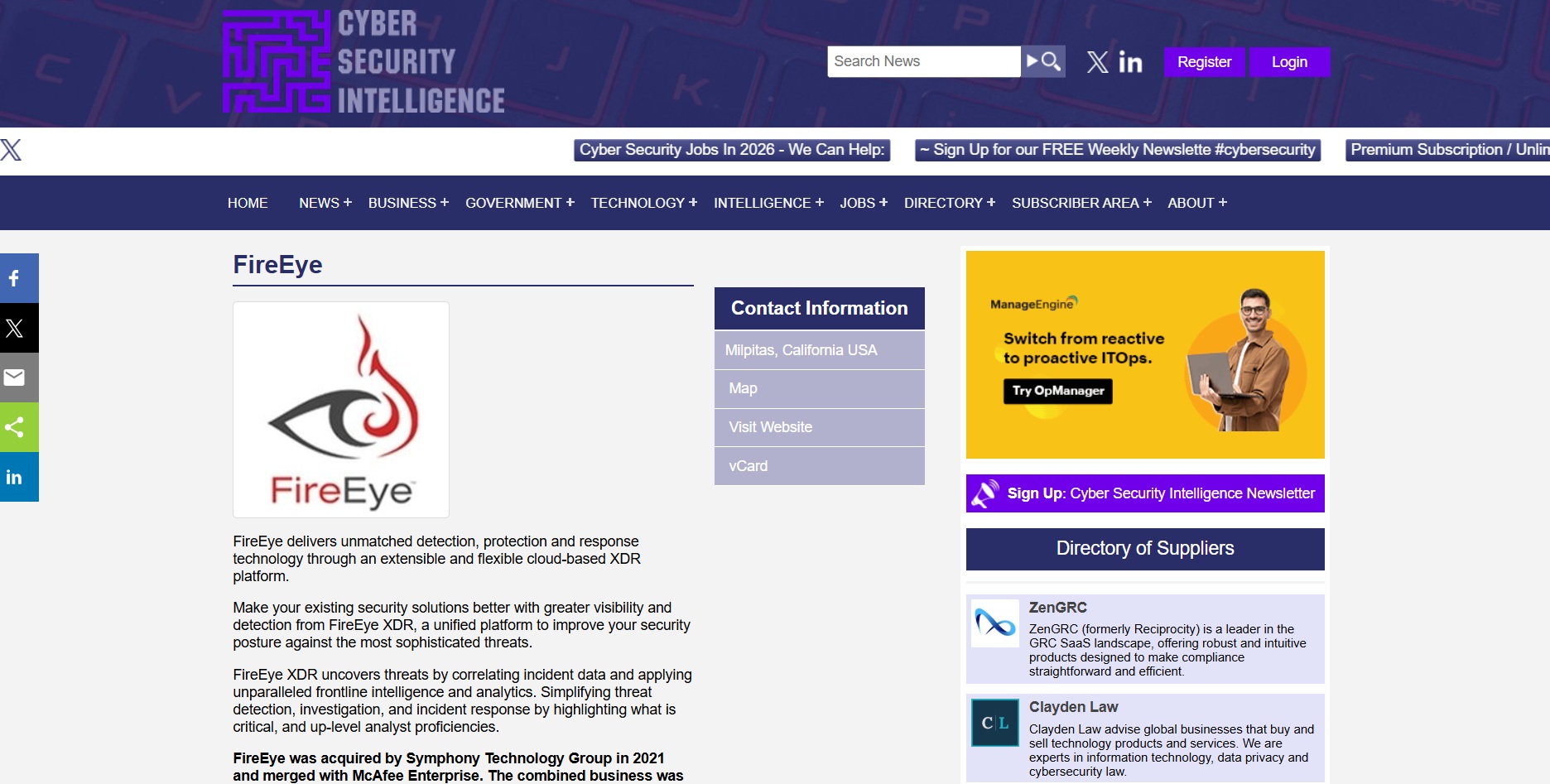1550x784 pixels.
Task: Click the paragraph starting 'FireEye delivers unmatched detection'
Action: pyautogui.click(x=436, y=559)
